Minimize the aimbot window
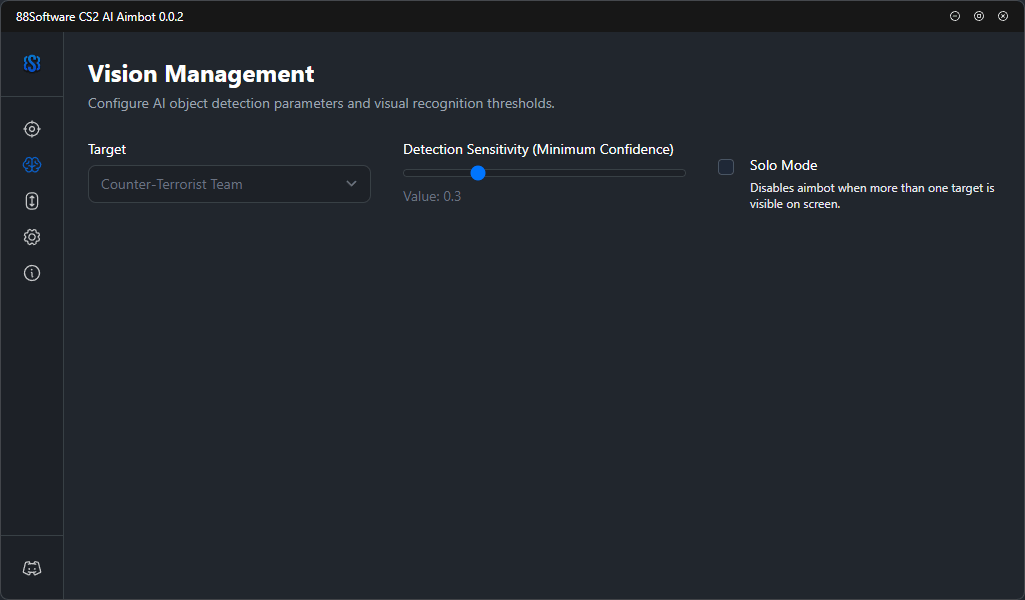Image resolution: width=1025 pixels, height=600 pixels. coord(955,16)
